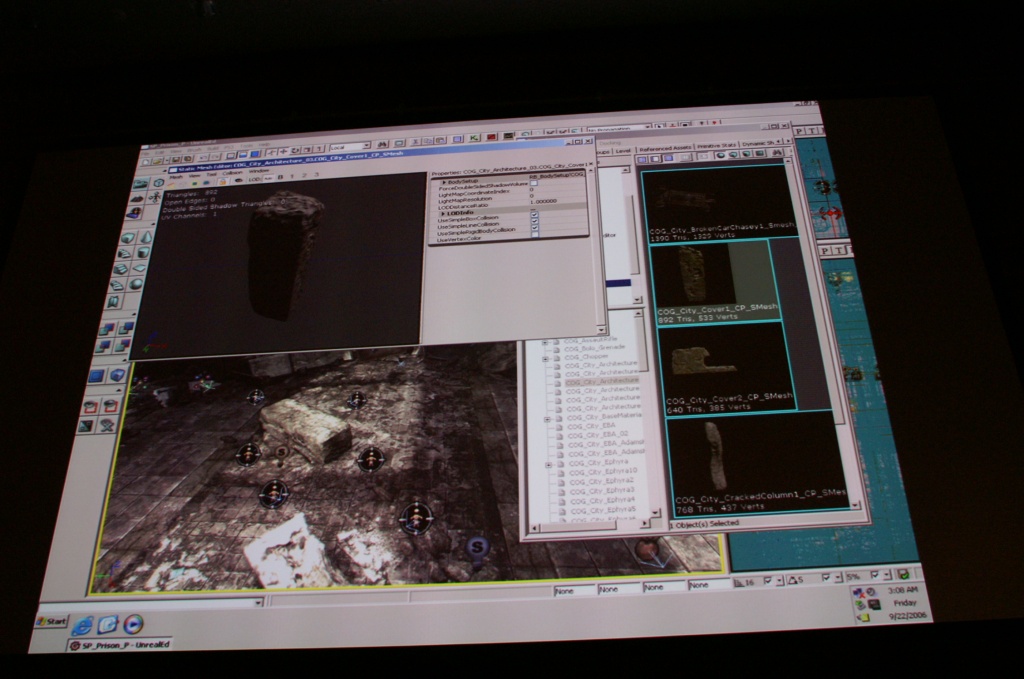Toggle ForceDoubleSidedShadowVolume checkbox
Screen dimensions: 1024x679
click(x=535, y=185)
